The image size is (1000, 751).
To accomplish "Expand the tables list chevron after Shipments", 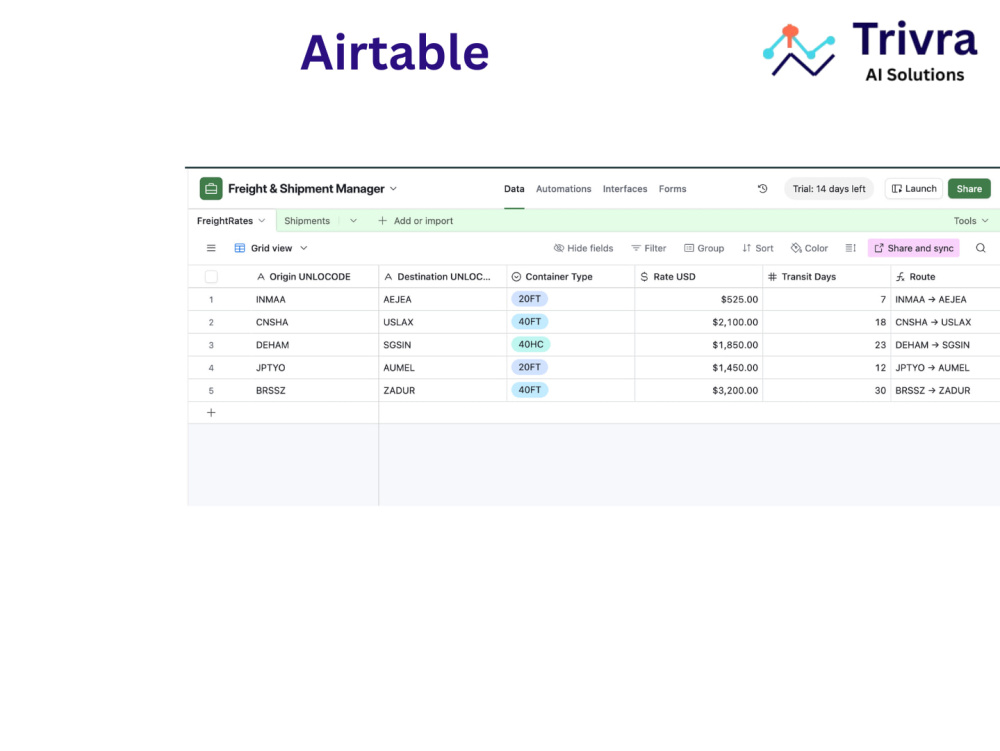I will click(353, 221).
